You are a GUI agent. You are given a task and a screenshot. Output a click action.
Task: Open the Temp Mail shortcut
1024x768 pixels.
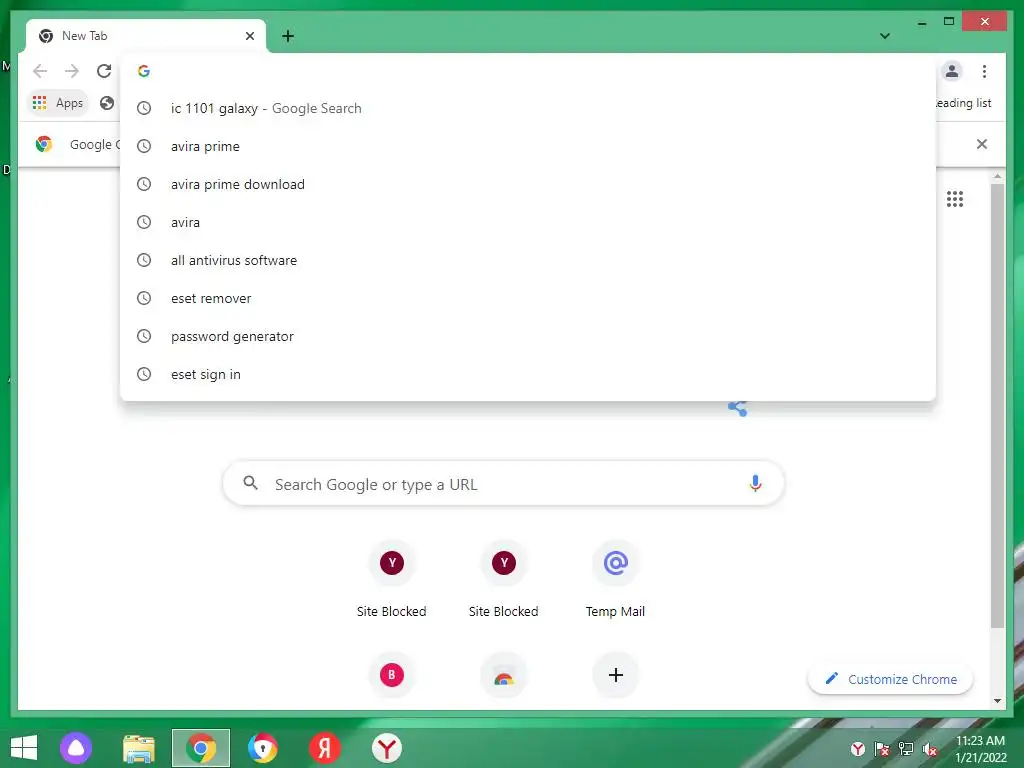tap(615, 581)
